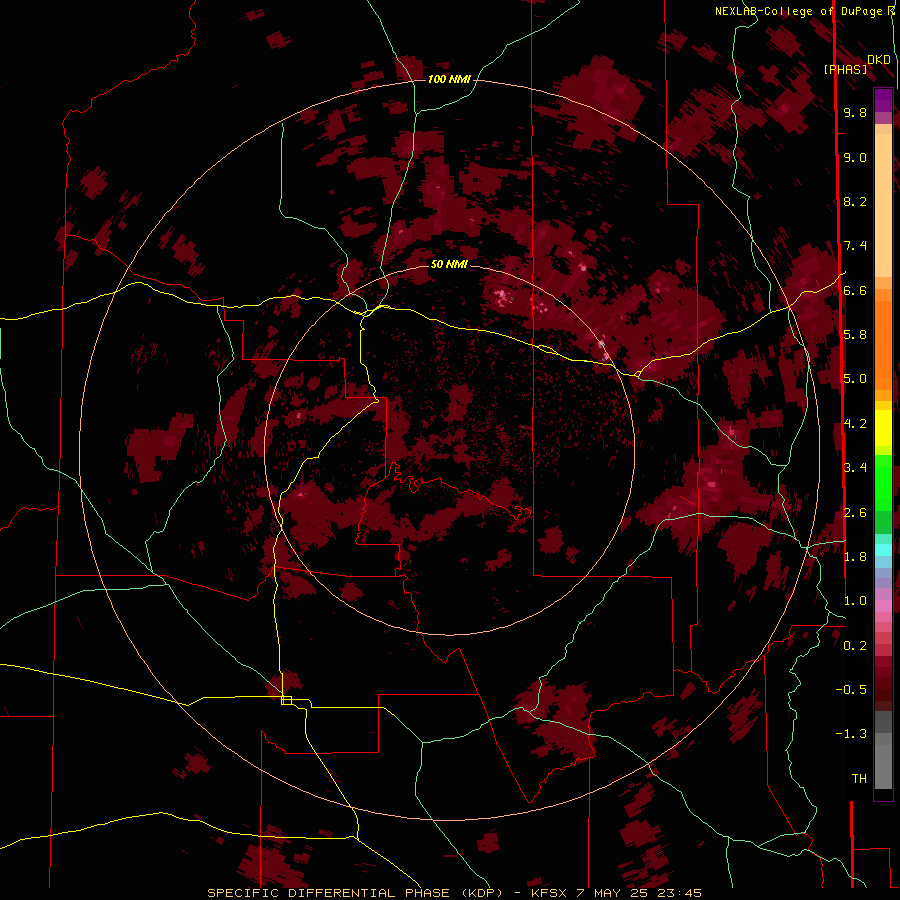Click the 8.2 value on the scale
The width and height of the screenshot is (900, 900).
(x=855, y=201)
